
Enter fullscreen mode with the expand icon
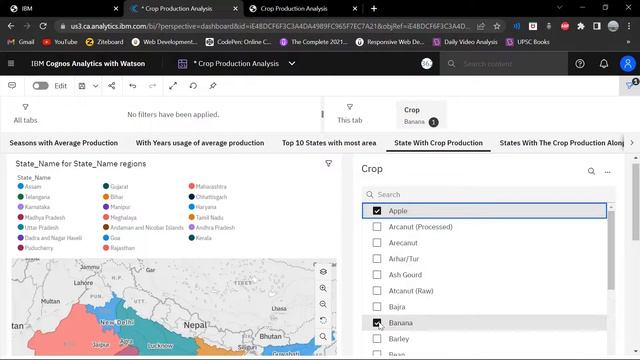click(173, 86)
